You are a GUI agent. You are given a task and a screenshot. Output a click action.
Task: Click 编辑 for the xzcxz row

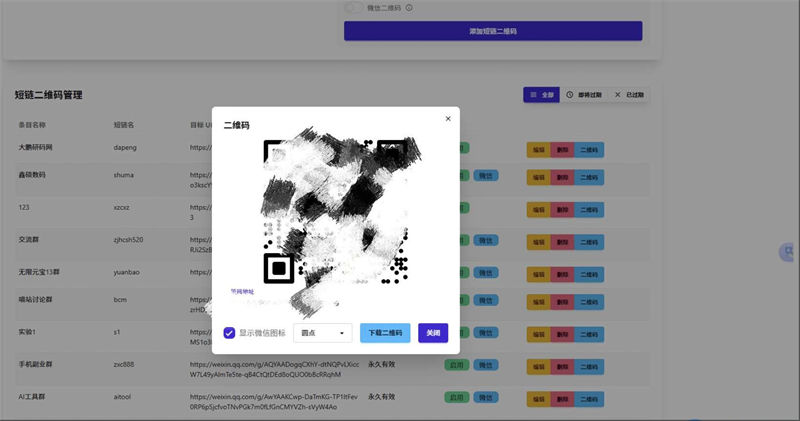click(x=539, y=210)
